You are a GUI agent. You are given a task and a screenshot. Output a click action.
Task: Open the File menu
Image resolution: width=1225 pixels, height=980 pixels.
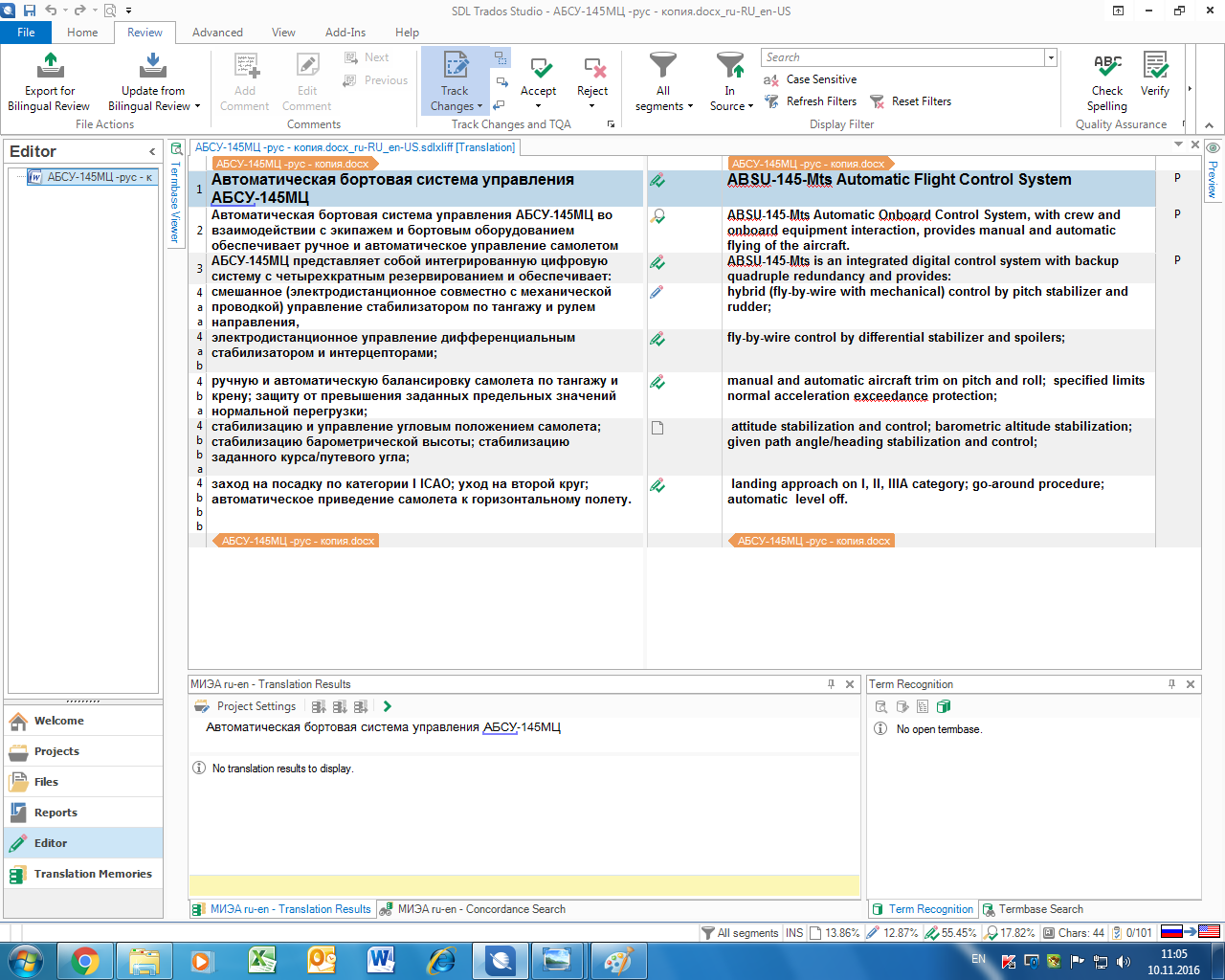[x=26, y=33]
